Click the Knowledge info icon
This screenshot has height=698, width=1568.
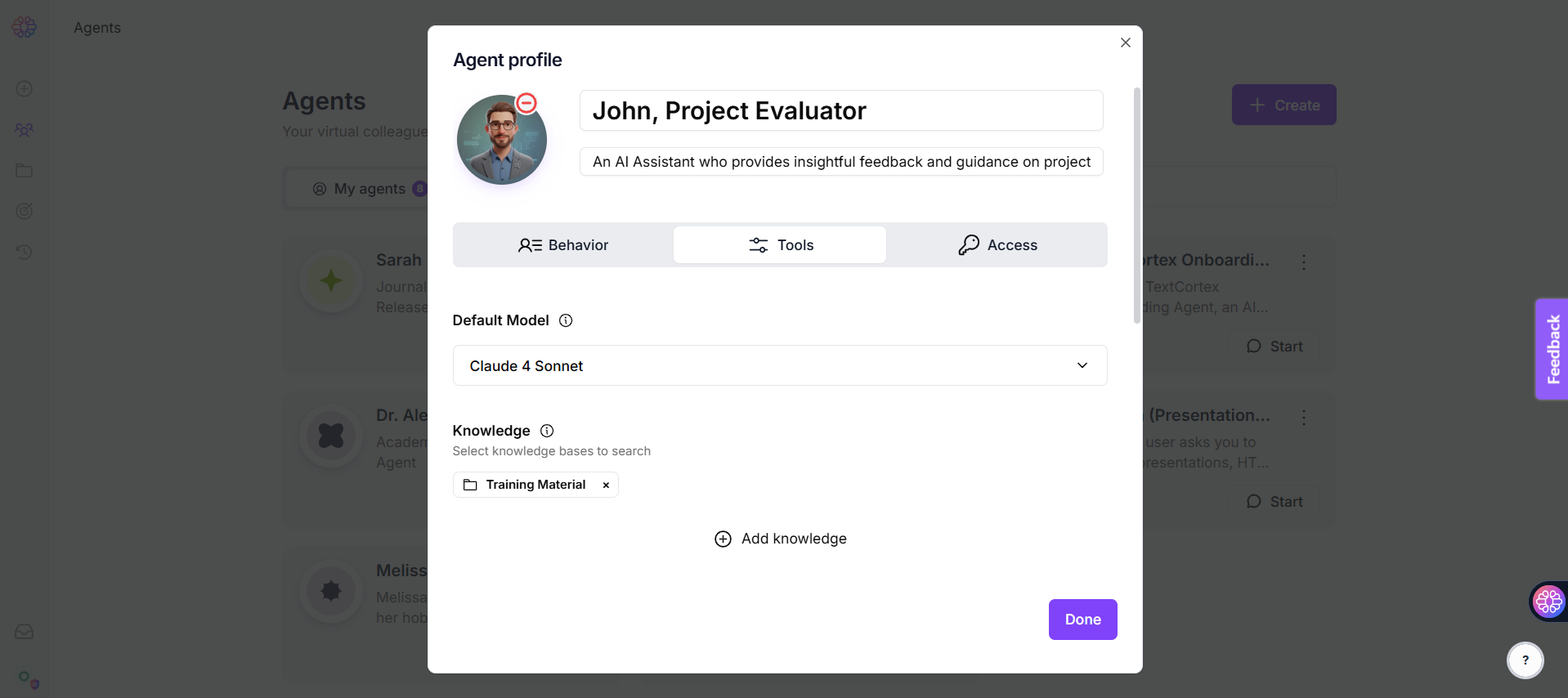click(547, 431)
